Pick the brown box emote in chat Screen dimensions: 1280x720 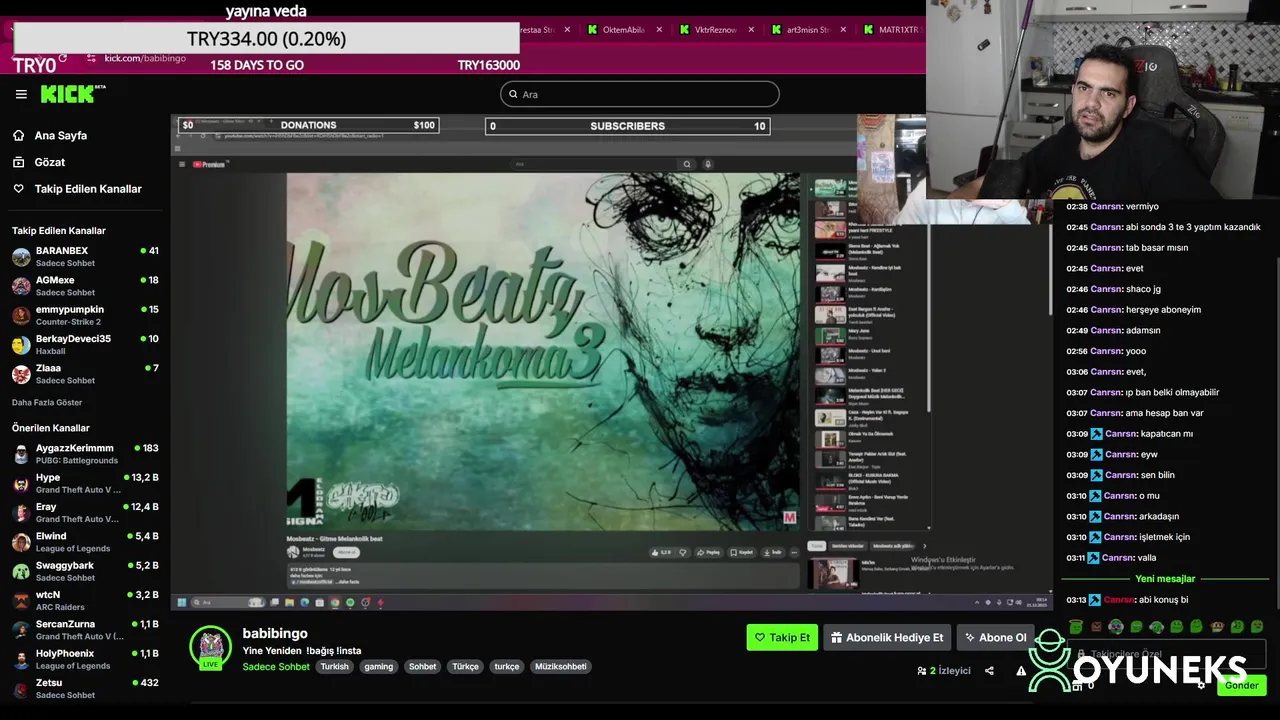click(1096, 627)
